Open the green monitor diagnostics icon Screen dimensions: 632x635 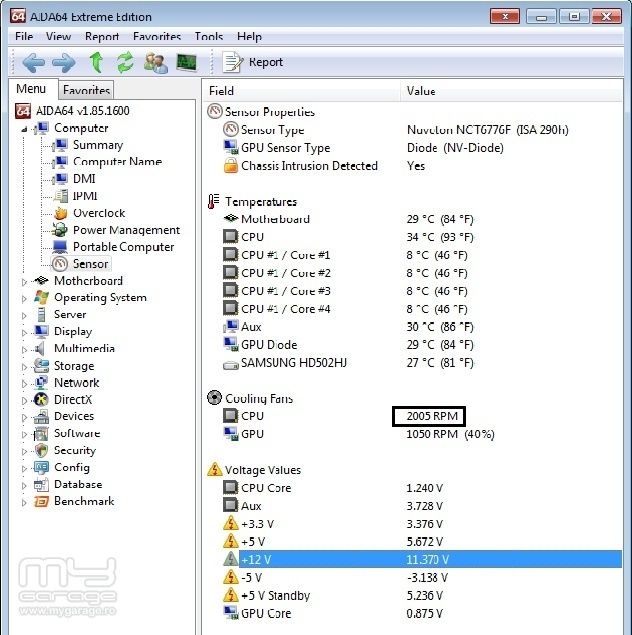point(187,62)
